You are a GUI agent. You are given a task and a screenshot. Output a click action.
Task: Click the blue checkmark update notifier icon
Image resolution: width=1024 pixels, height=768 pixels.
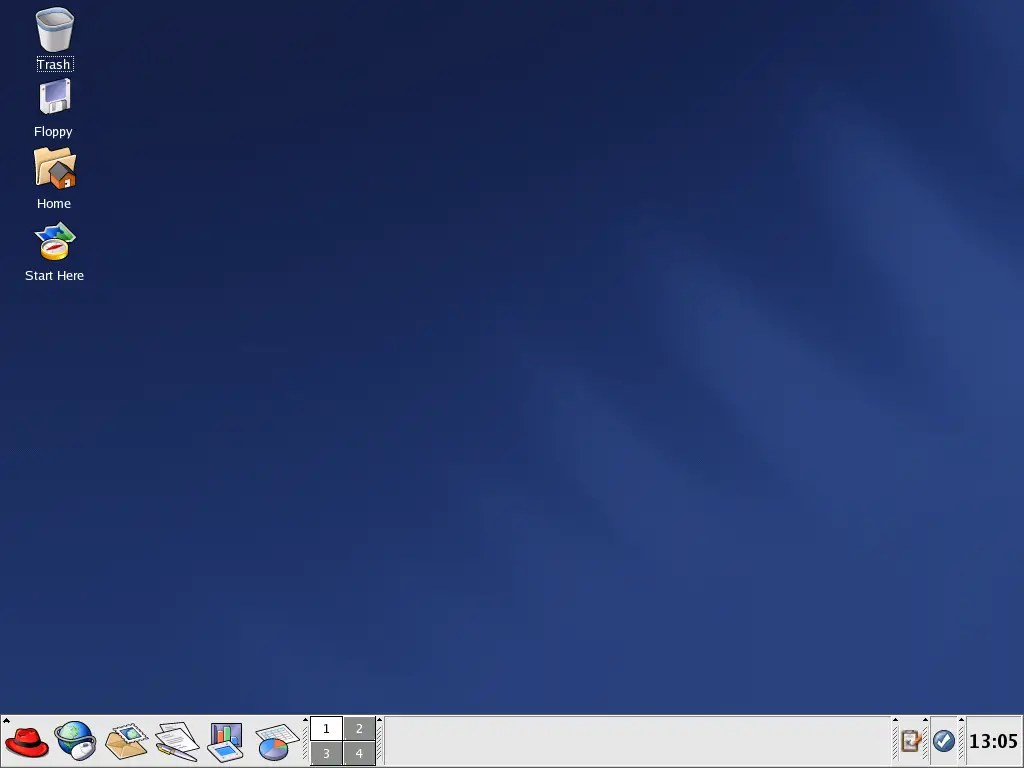(943, 741)
